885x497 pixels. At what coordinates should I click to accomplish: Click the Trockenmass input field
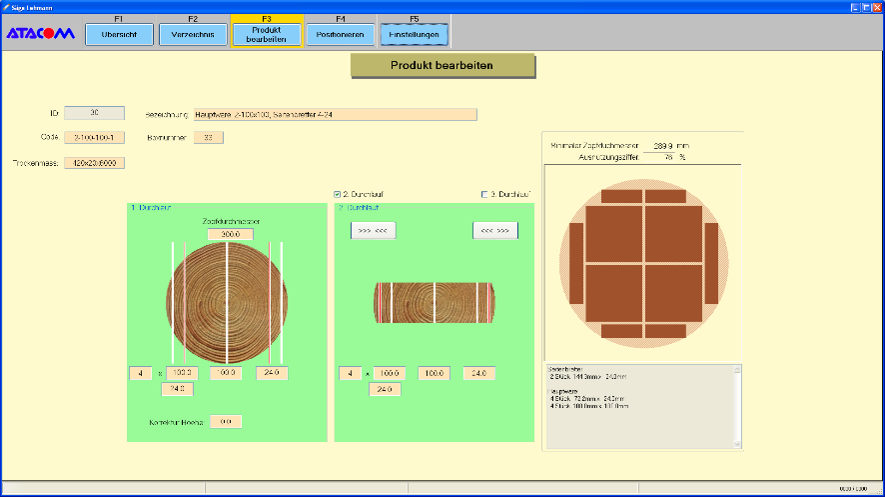[x=94, y=163]
